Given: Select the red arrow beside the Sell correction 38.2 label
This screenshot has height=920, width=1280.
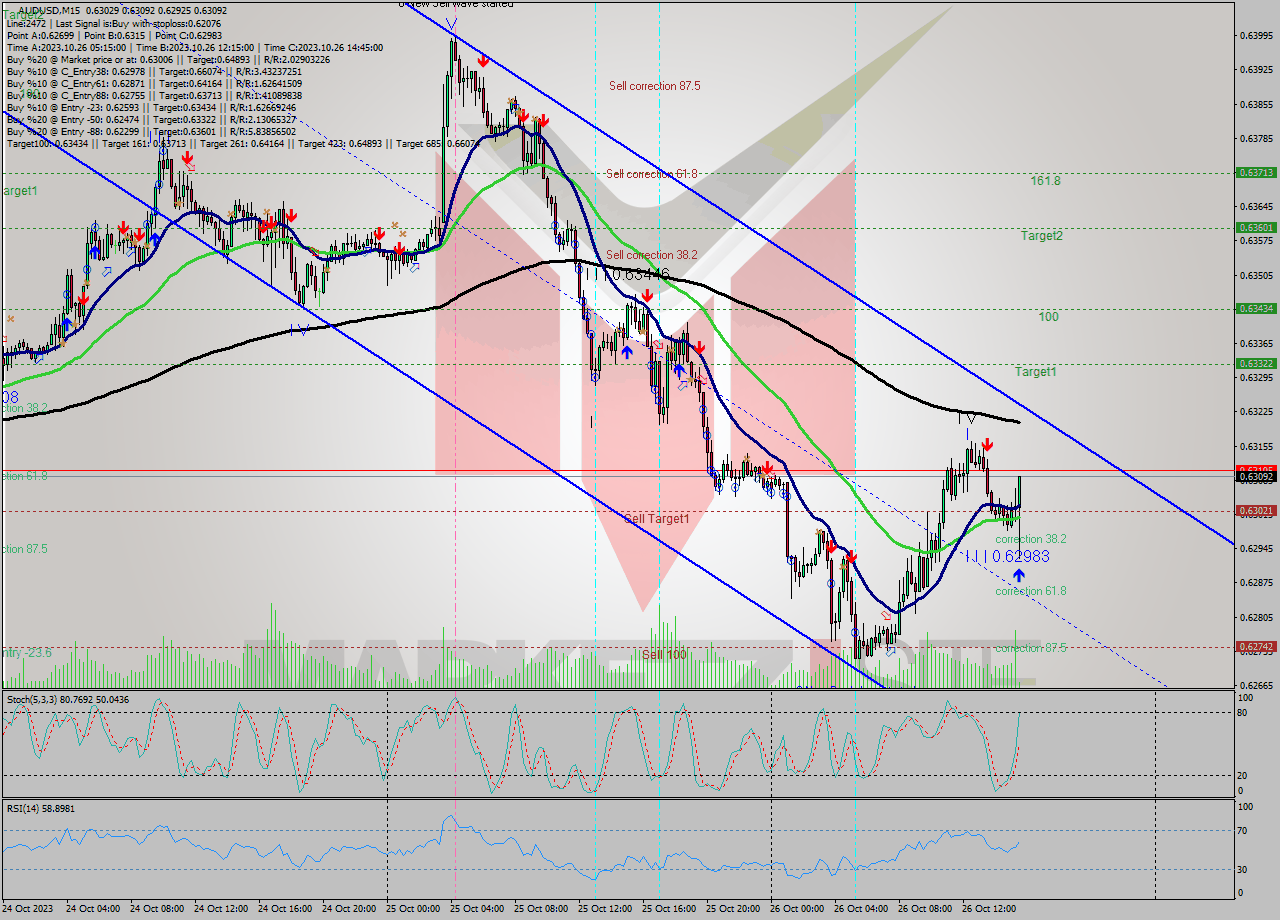Looking at the screenshot, I should [648, 295].
